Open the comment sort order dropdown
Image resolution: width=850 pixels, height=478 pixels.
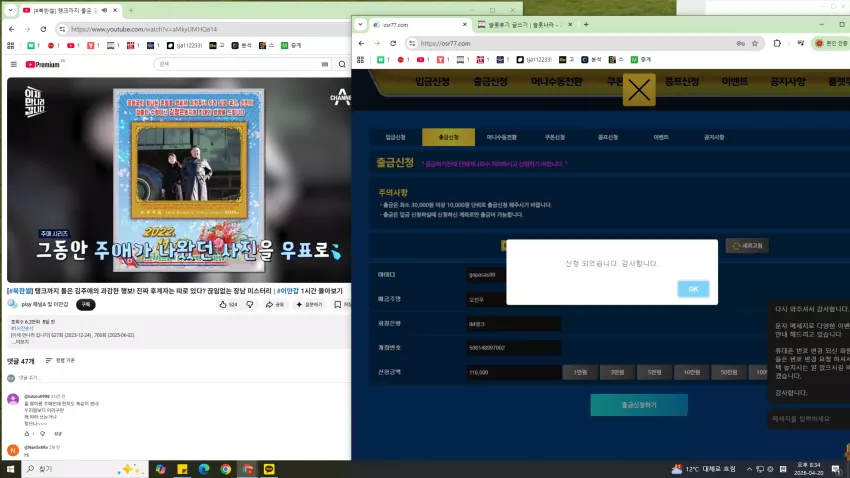[x=60, y=360]
